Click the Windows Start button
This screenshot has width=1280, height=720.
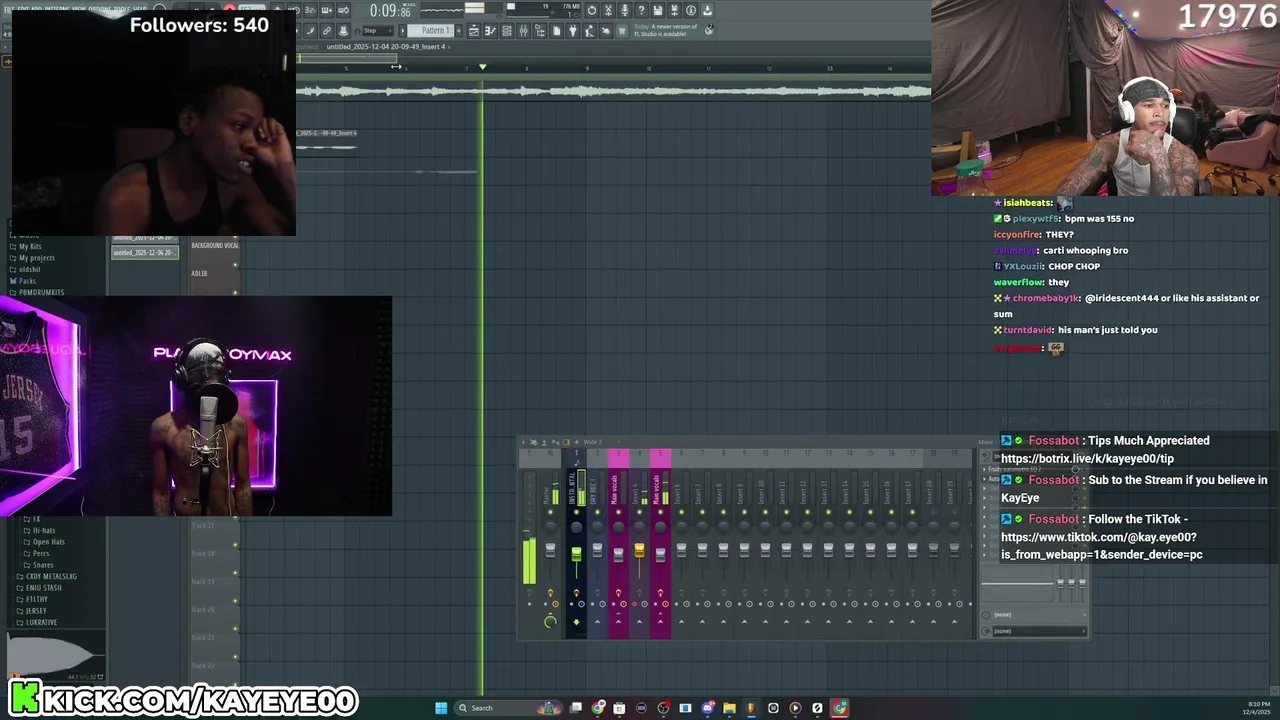pos(441,708)
